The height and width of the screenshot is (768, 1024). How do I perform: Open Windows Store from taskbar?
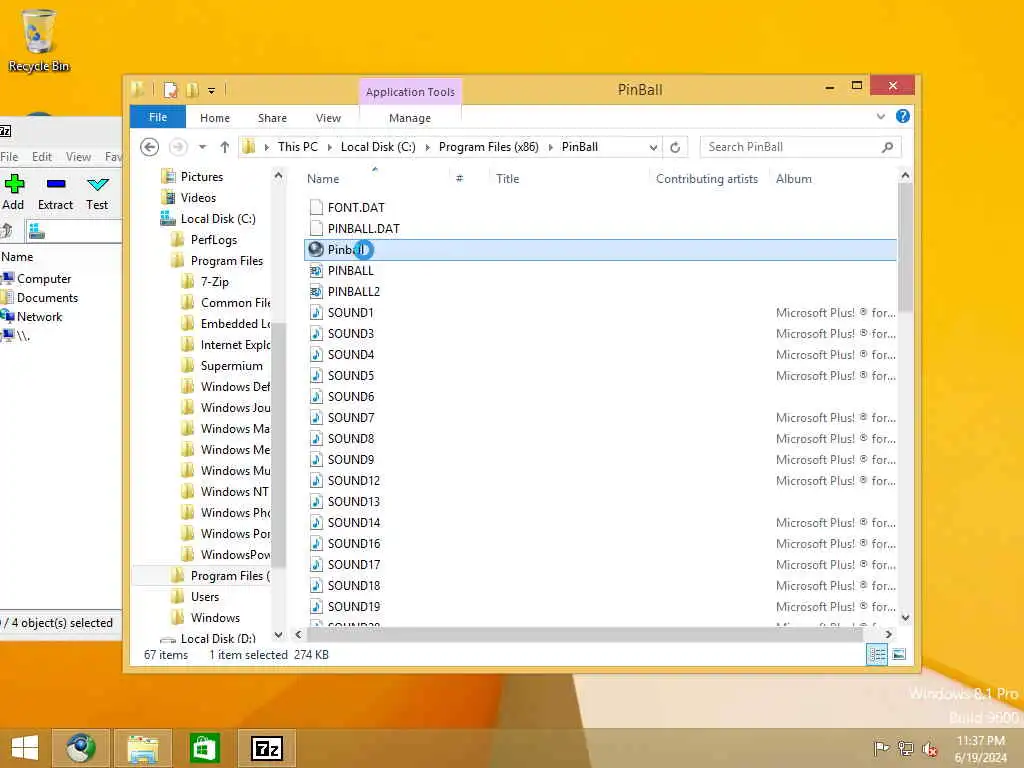204,748
